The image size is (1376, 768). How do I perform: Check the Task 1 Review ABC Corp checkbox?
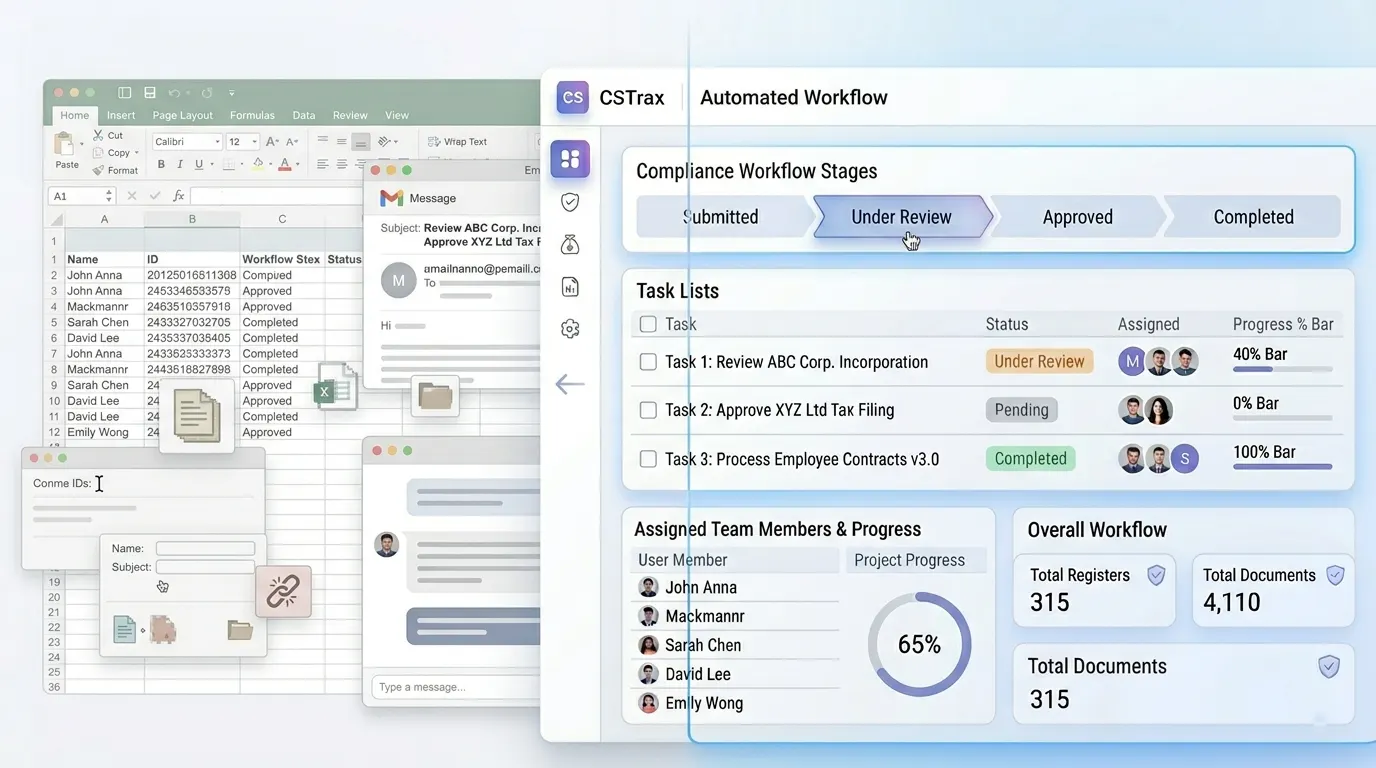click(648, 361)
